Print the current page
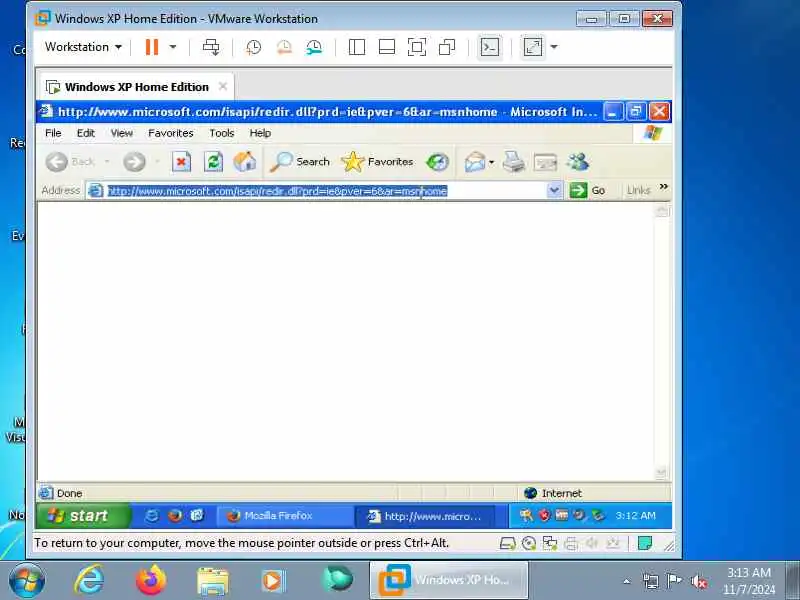Screen dimensions: 800x600 [514, 162]
